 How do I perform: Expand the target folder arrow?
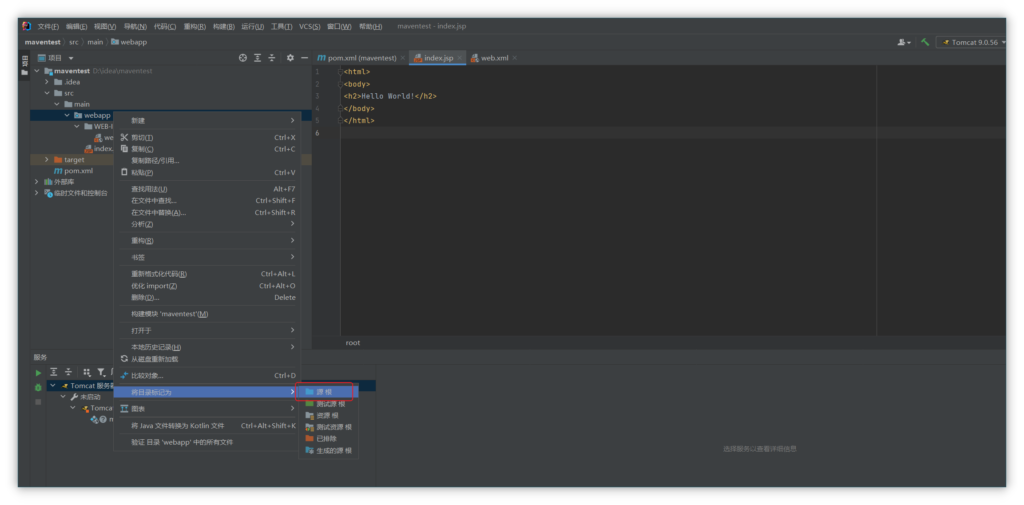coord(47,159)
